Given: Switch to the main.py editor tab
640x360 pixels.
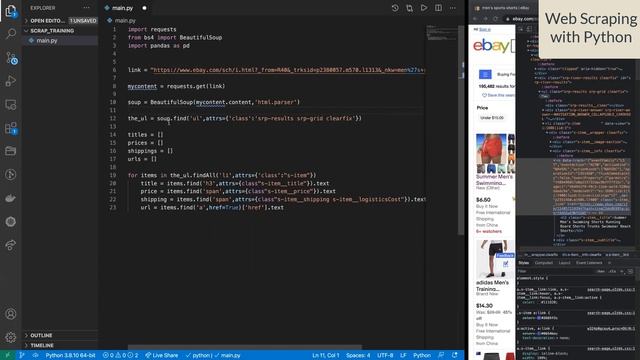Looking at the screenshot, I should coord(122,8).
